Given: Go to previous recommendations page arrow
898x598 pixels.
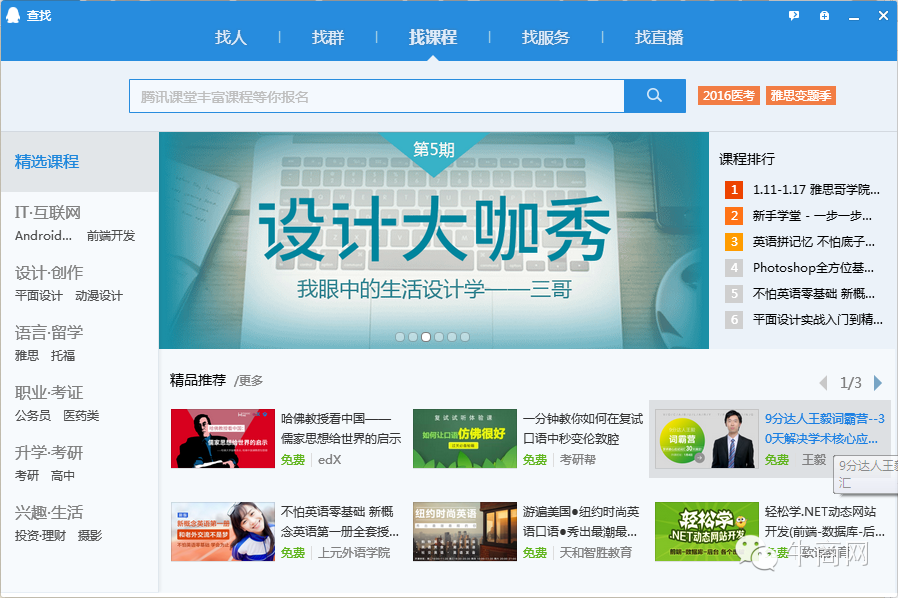Looking at the screenshot, I should (x=824, y=383).
